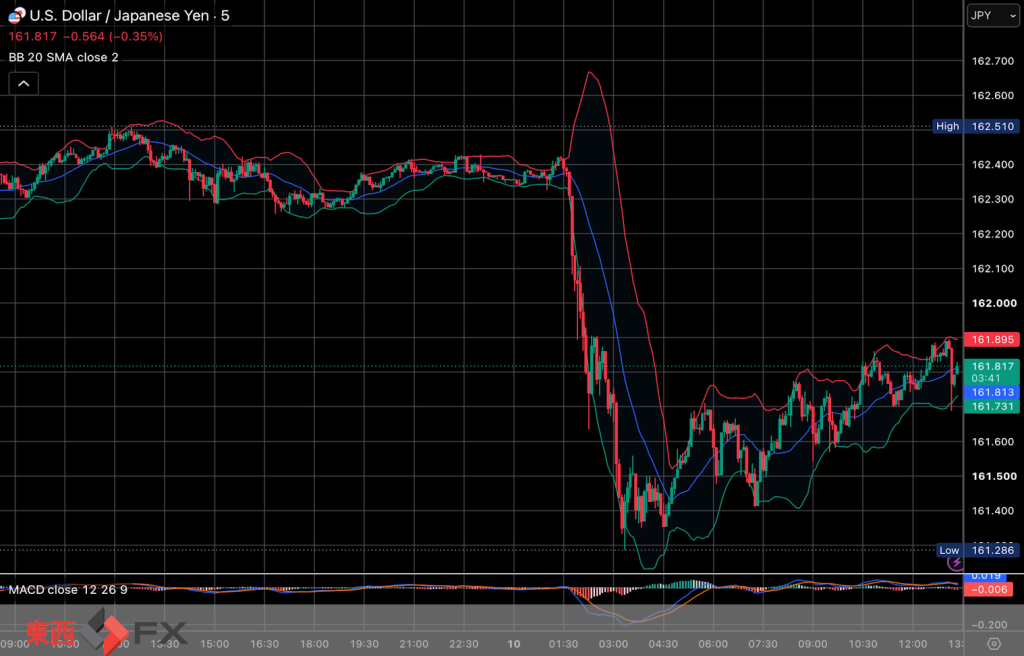Click the 21:00 label on time axis
Image resolution: width=1024 pixels, height=656 pixels.
pos(413,644)
